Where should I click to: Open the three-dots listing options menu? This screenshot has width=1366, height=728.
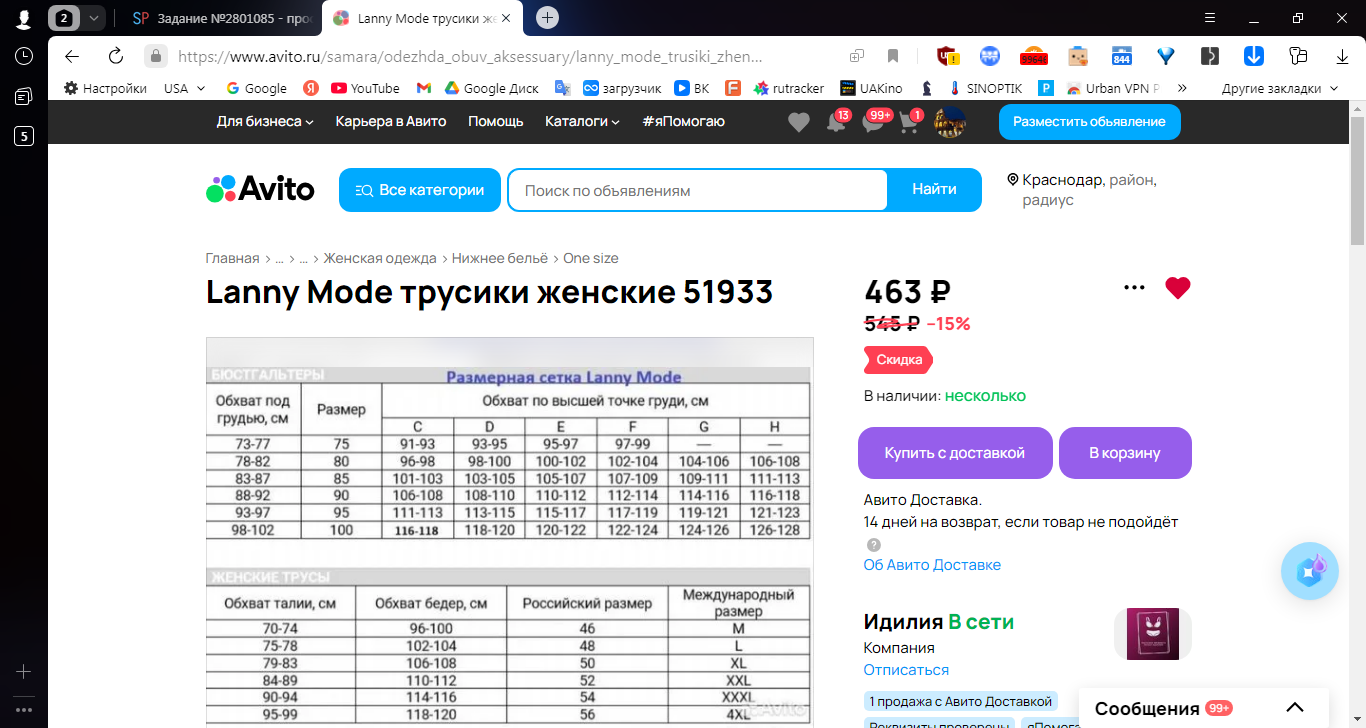pos(1134,288)
